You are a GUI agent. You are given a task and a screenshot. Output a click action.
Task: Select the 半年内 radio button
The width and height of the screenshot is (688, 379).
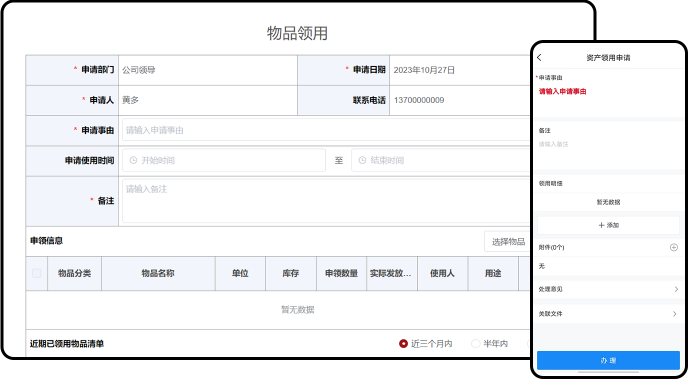[x=475, y=343]
